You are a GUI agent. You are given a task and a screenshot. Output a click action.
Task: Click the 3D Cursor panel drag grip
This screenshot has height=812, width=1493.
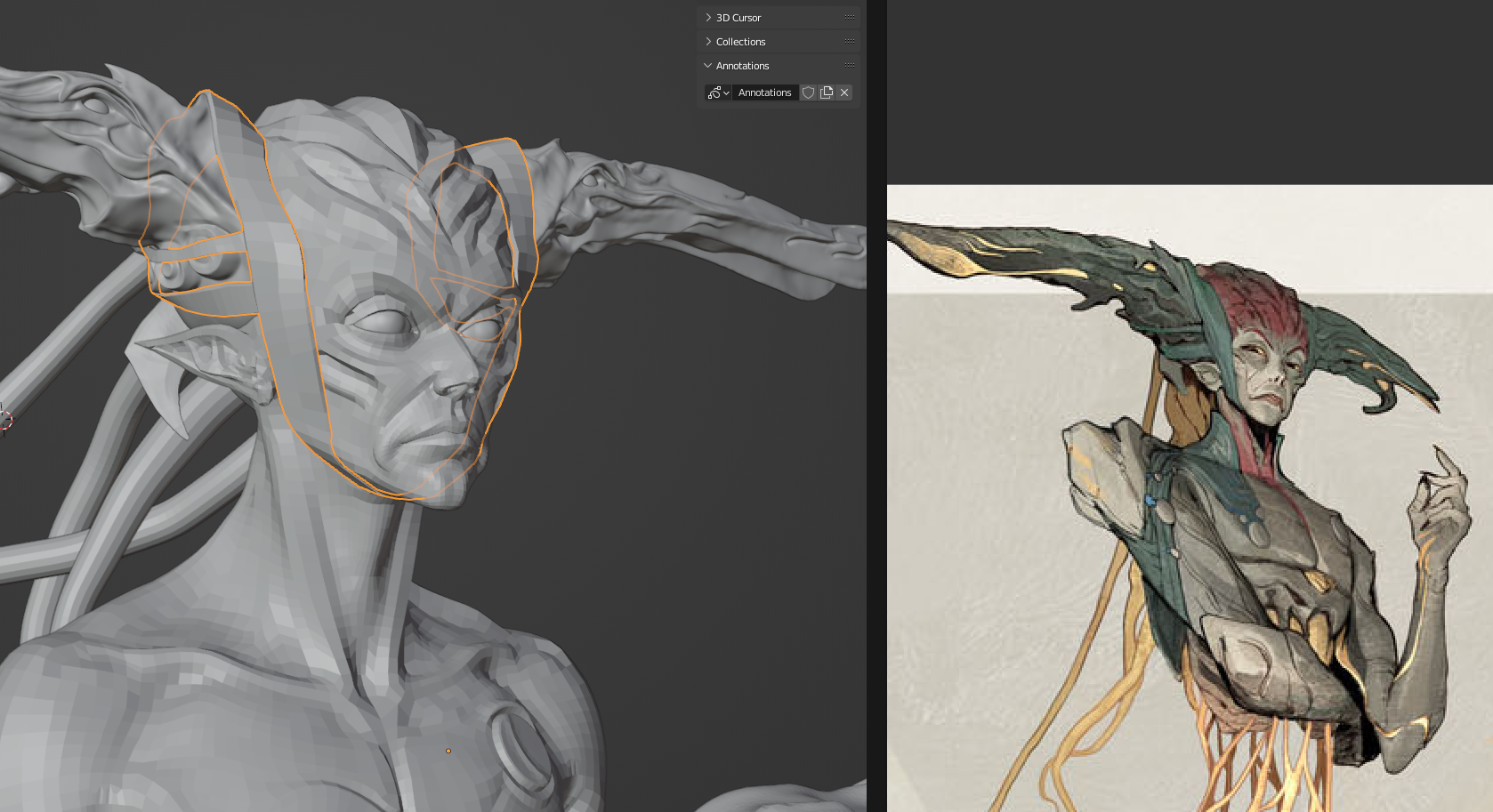point(850,18)
